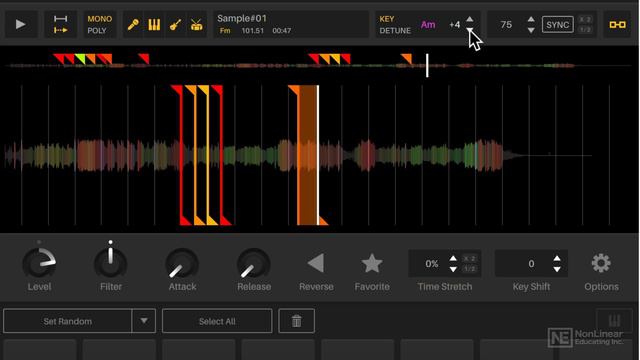Click the Select All button
640x360 pixels.
[217, 321]
